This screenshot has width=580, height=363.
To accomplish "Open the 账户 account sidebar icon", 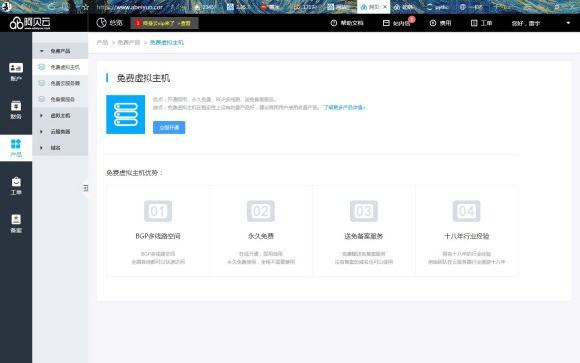I will (x=16, y=71).
